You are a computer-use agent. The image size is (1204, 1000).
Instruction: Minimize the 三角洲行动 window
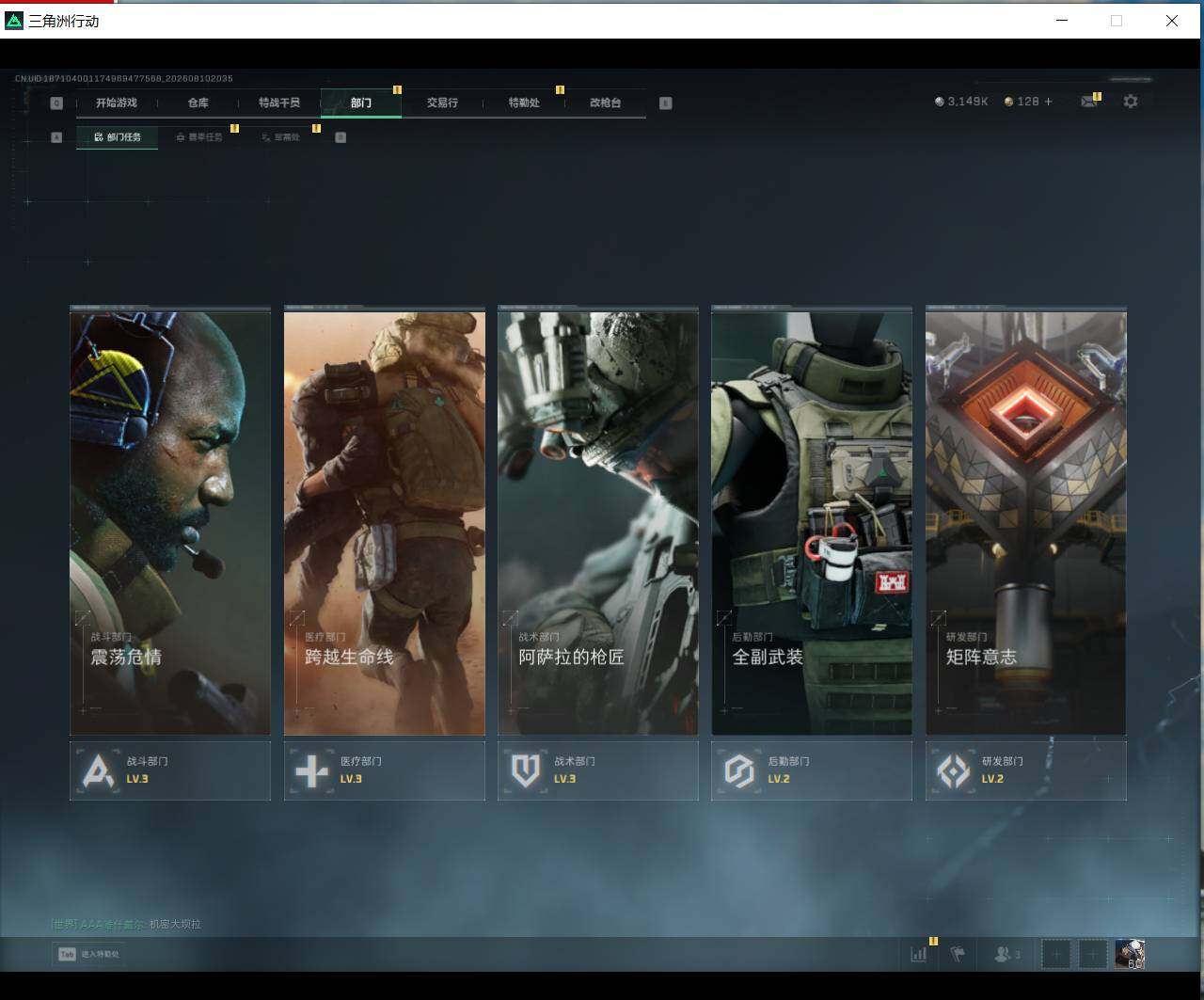(x=1062, y=20)
